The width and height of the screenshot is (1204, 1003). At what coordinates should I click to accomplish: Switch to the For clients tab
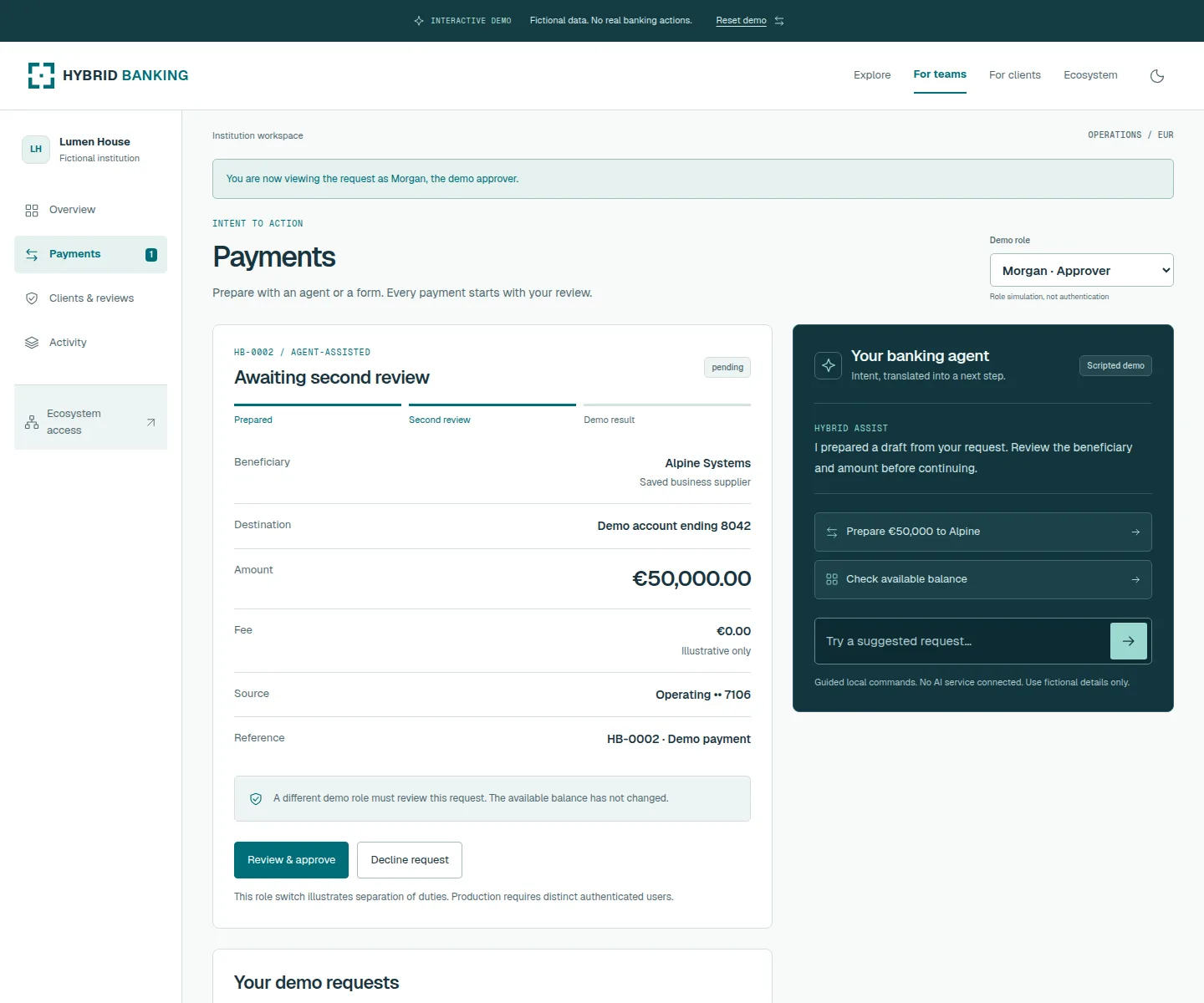pos(1015,75)
